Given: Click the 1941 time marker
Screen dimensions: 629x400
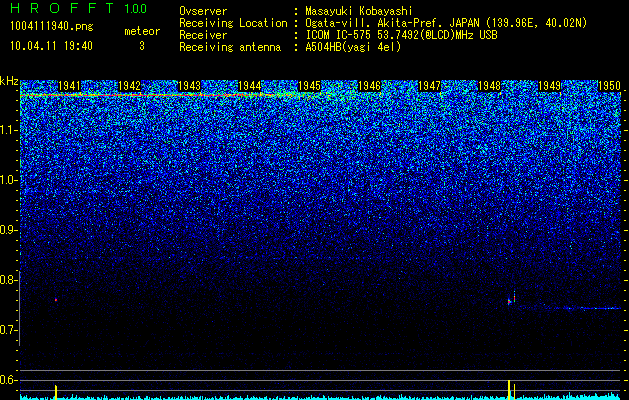Looking at the screenshot, I should coord(69,86).
